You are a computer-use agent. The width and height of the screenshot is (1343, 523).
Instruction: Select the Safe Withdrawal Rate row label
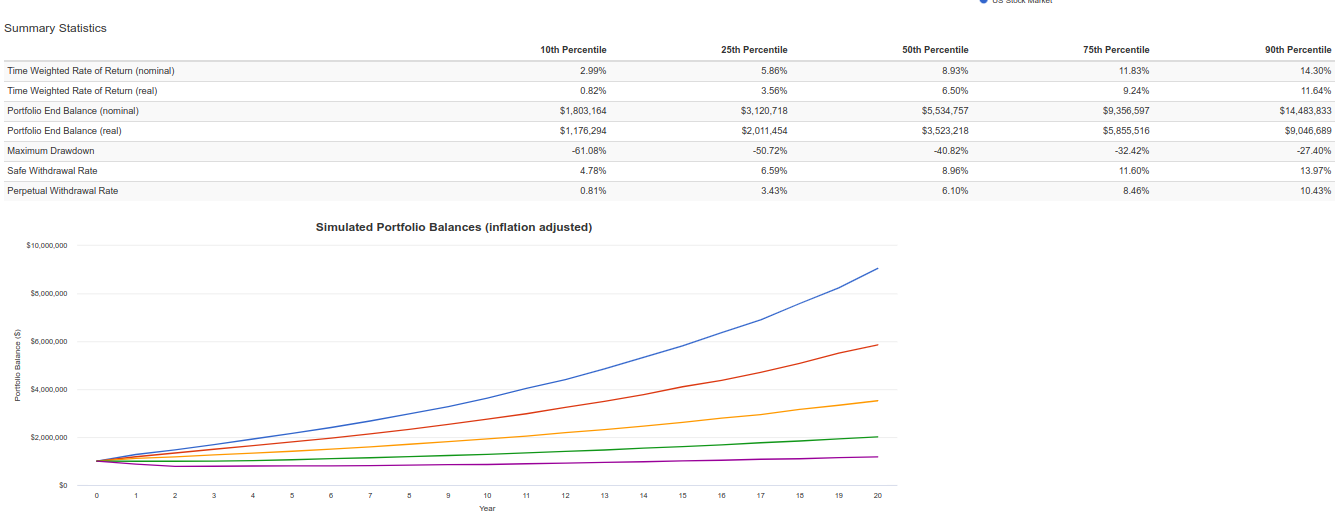point(53,171)
